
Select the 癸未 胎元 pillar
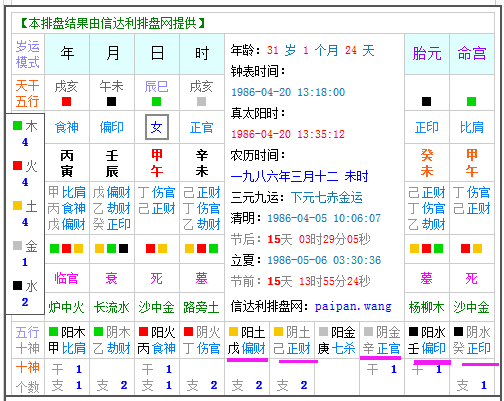click(427, 163)
